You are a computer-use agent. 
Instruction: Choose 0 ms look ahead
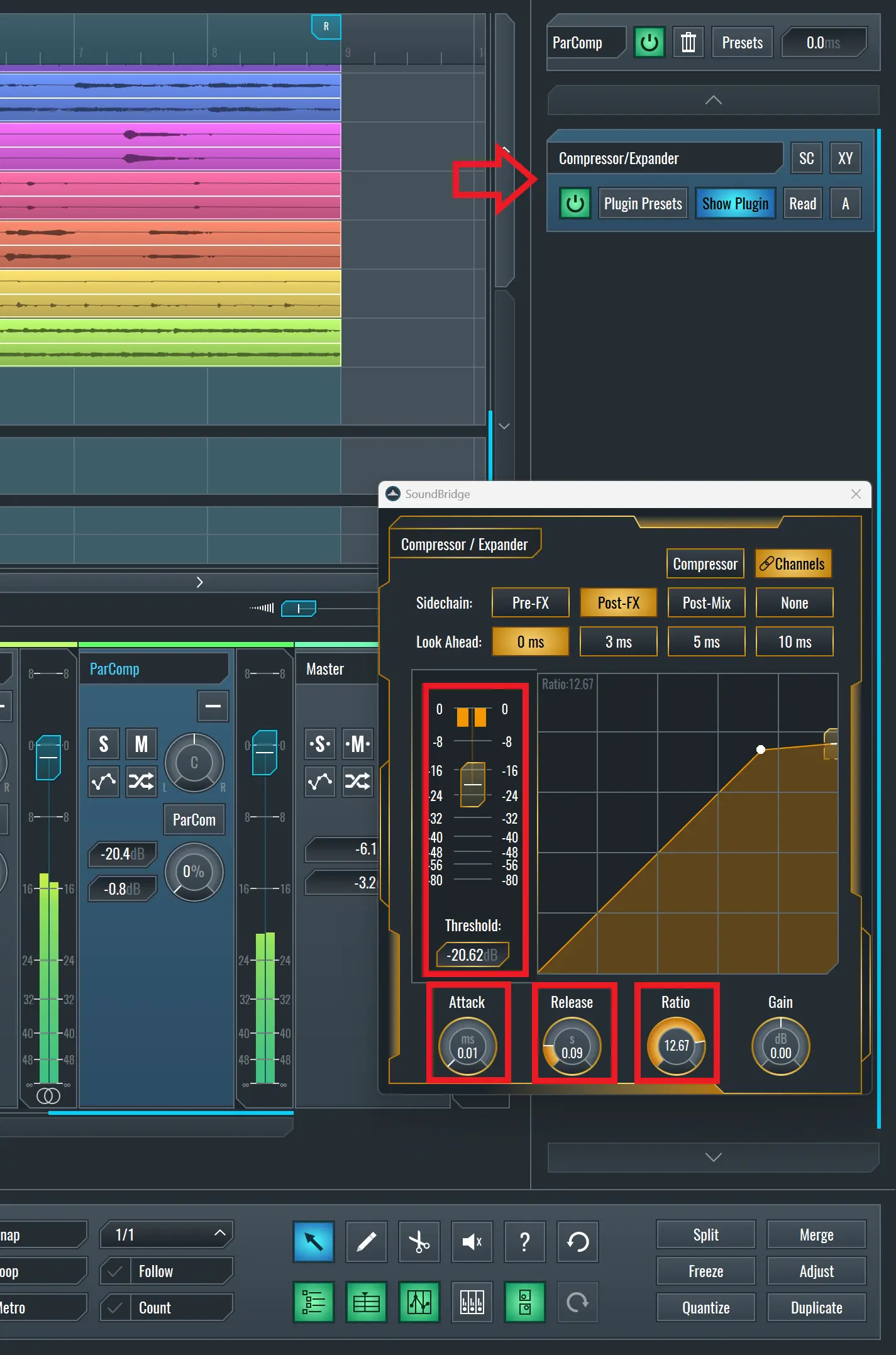pos(530,641)
